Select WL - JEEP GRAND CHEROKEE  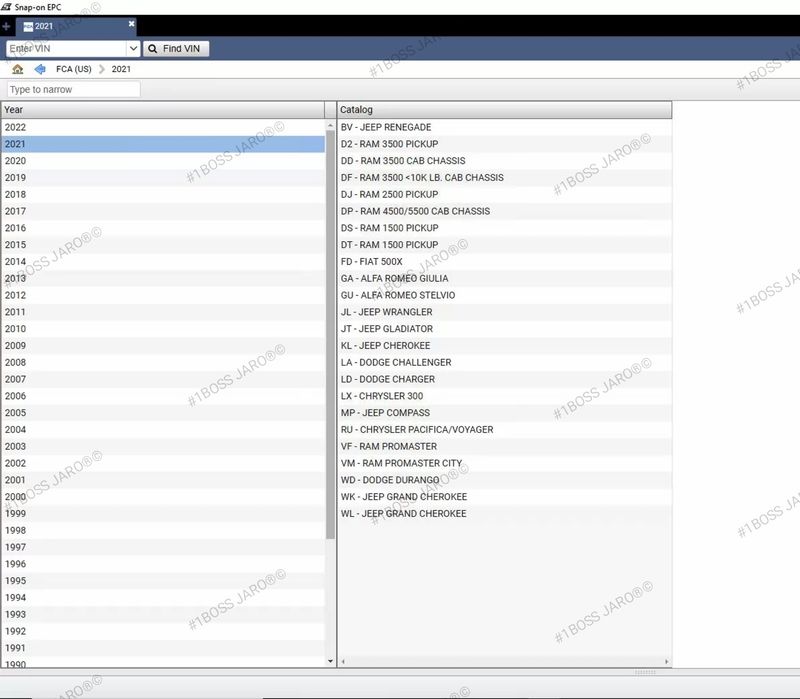tap(504, 513)
